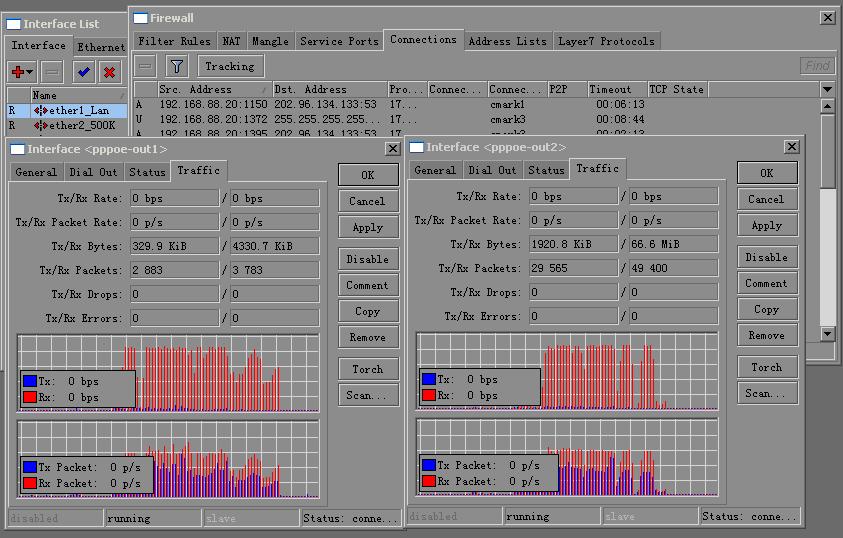The height and width of the screenshot is (538, 843).
Task: Click Comment in pppoe-out2 window
Action: pyautogui.click(x=767, y=283)
